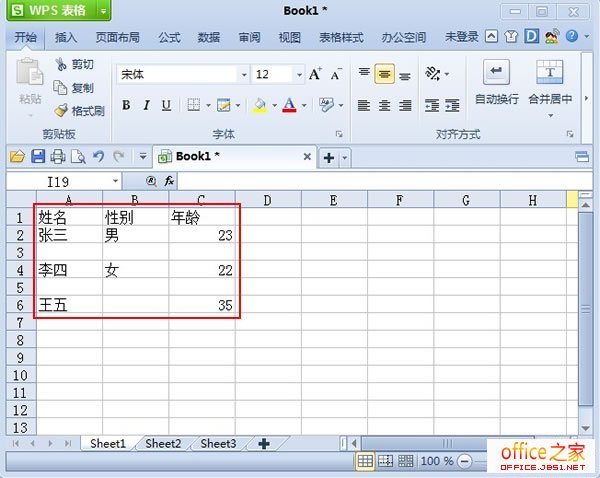This screenshot has height=478, width=600.
Task: Toggle center horizontal text alignment
Action: pyautogui.click(x=385, y=105)
